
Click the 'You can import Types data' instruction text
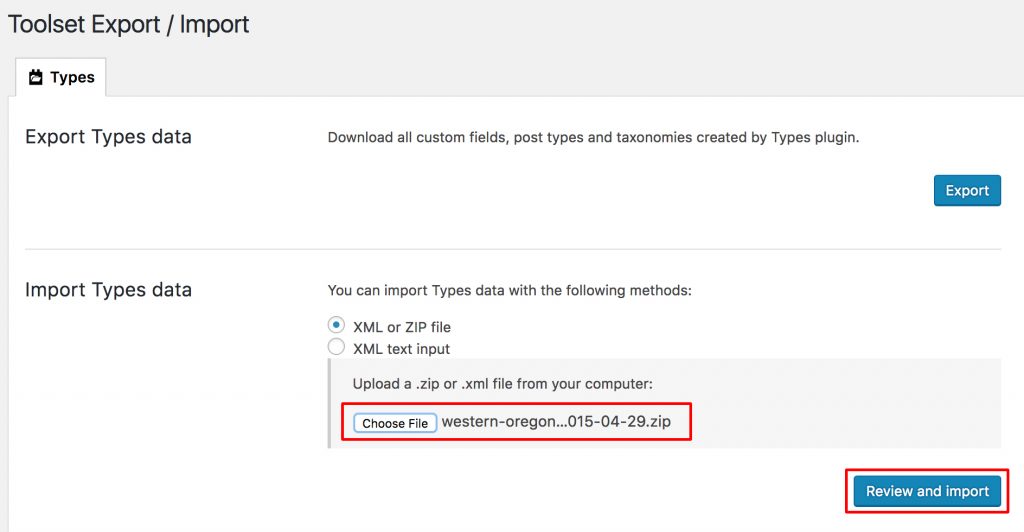[x=509, y=290]
